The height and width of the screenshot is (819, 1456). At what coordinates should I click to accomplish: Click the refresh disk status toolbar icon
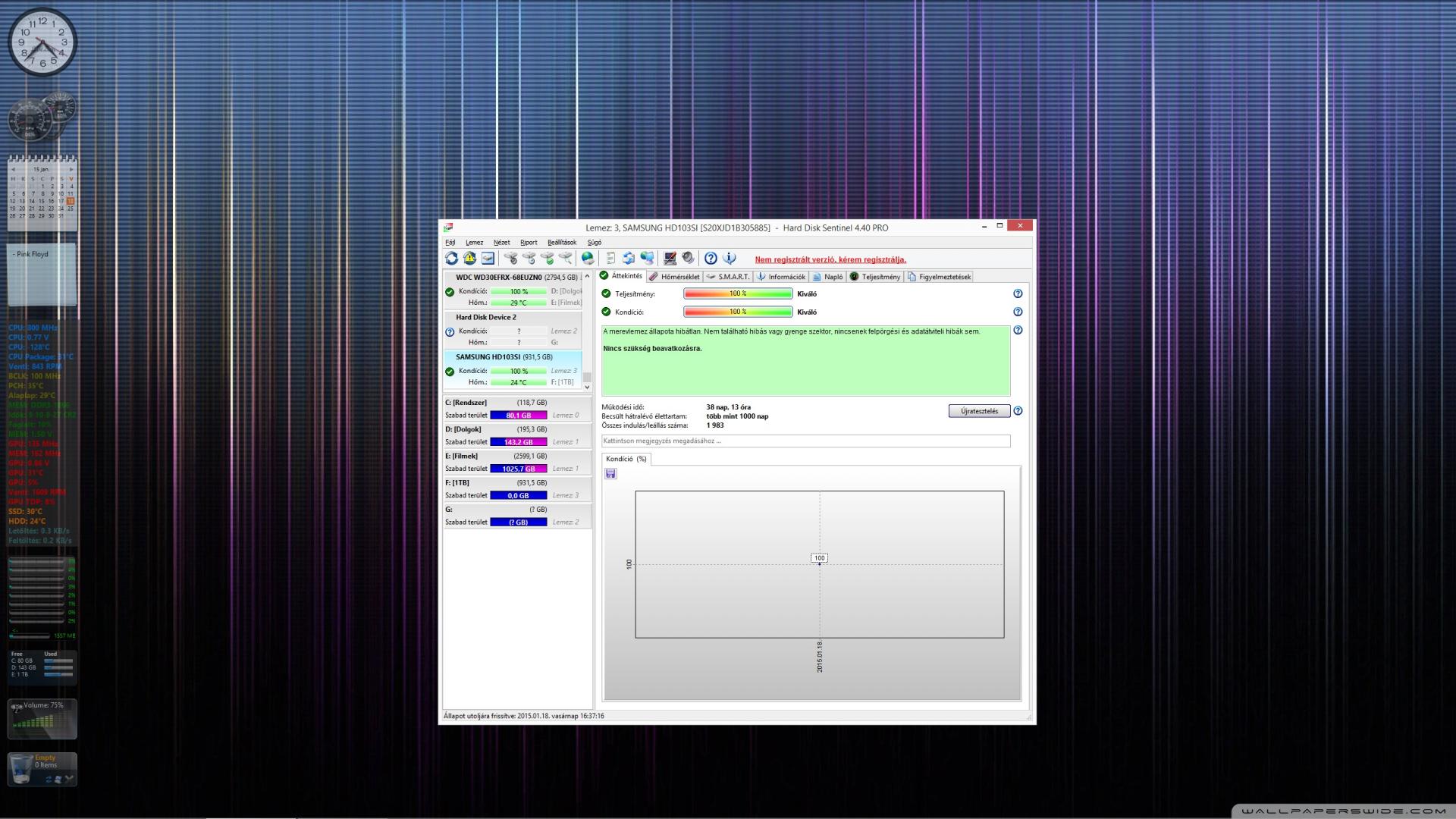coord(451,259)
